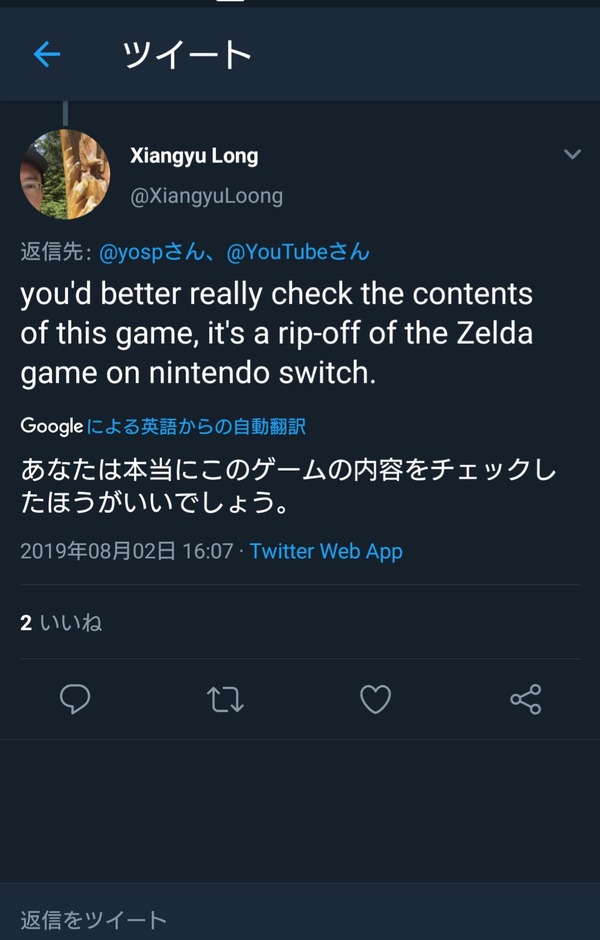The width and height of the screenshot is (600, 940).
Task: Like the tweet with heart icon
Action: coord(375,699)
